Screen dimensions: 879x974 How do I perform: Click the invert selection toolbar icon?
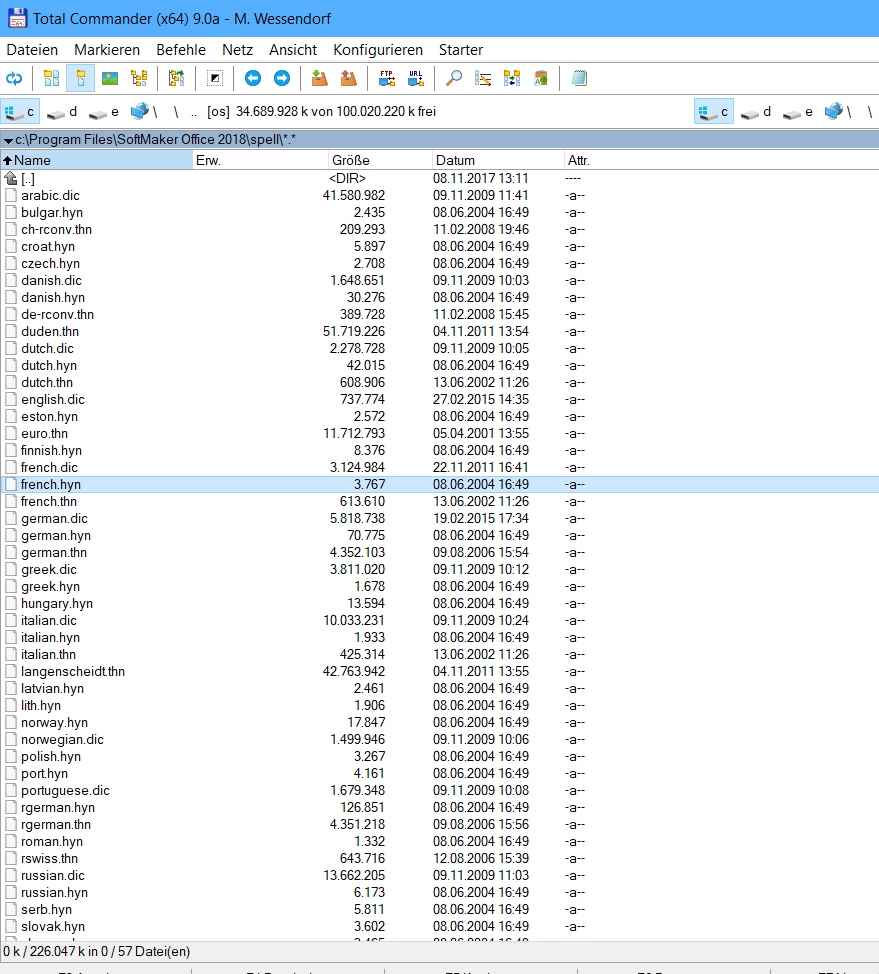point(215,78)
